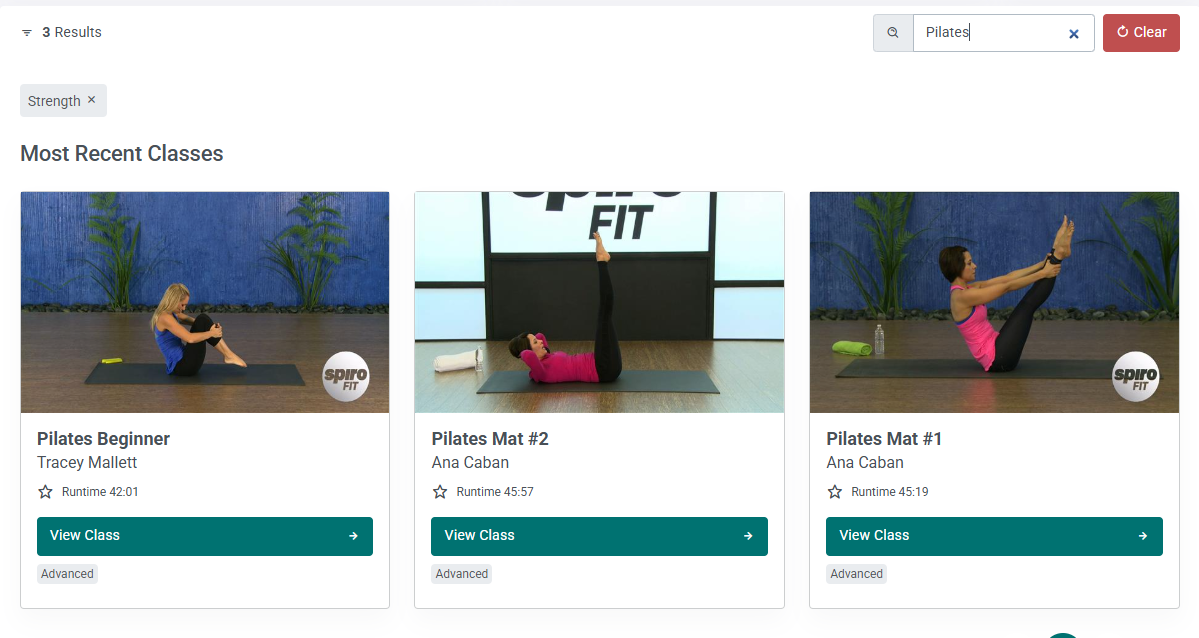Open View Class for Pilates Mat #1
The height and width of the screenshot is (638, 1199).
[993, 536]
